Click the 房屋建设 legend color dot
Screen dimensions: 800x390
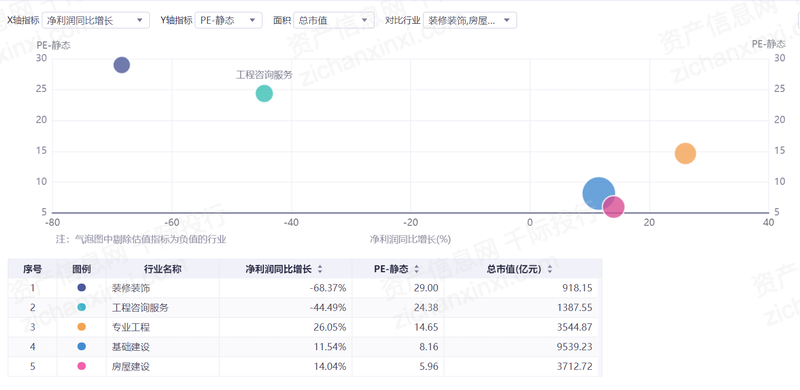[82, 367]
